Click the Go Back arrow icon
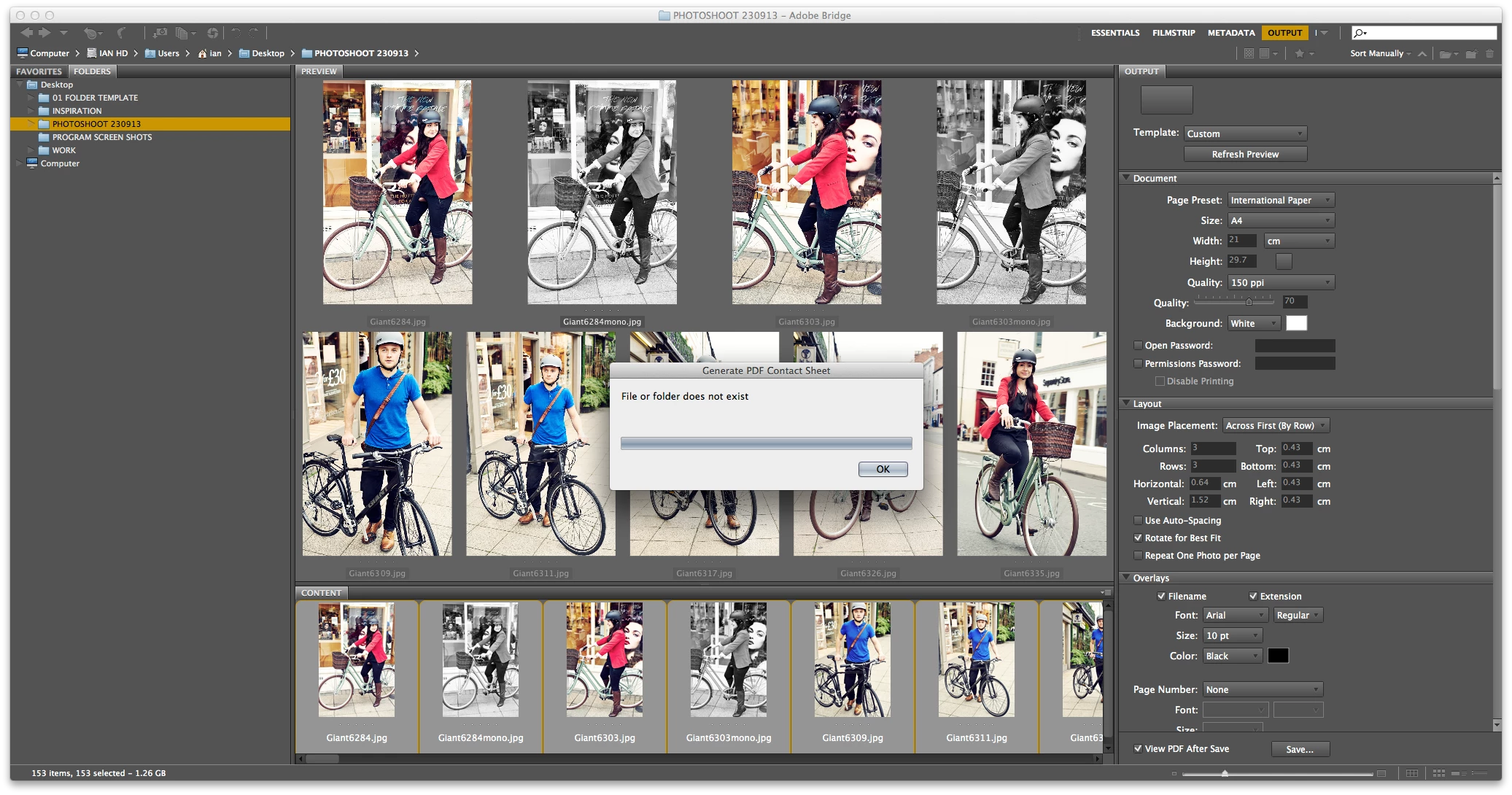Screen dimensions: 1512x795 [27, 33]
